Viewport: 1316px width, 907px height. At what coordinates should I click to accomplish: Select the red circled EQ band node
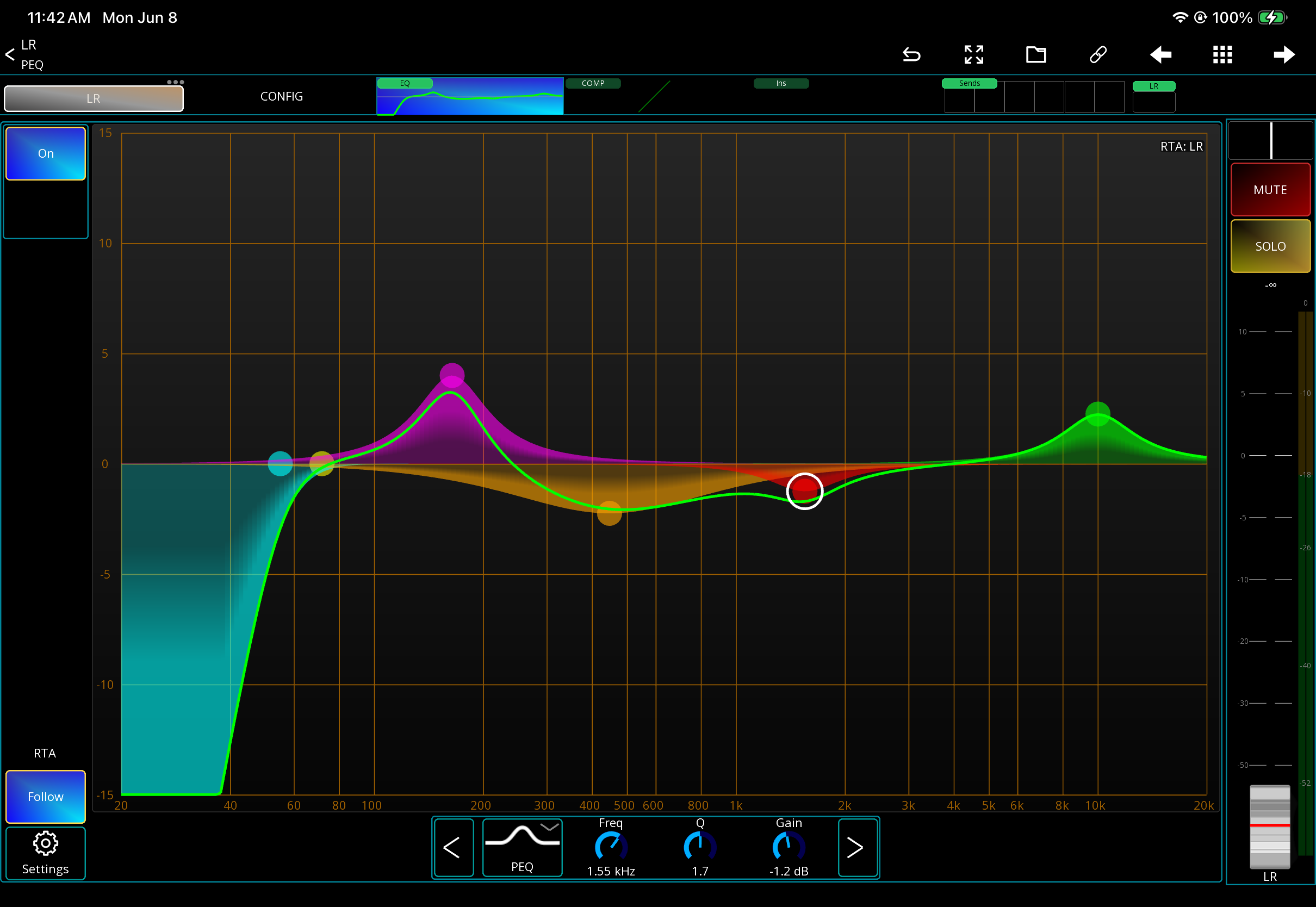point(805,491)
